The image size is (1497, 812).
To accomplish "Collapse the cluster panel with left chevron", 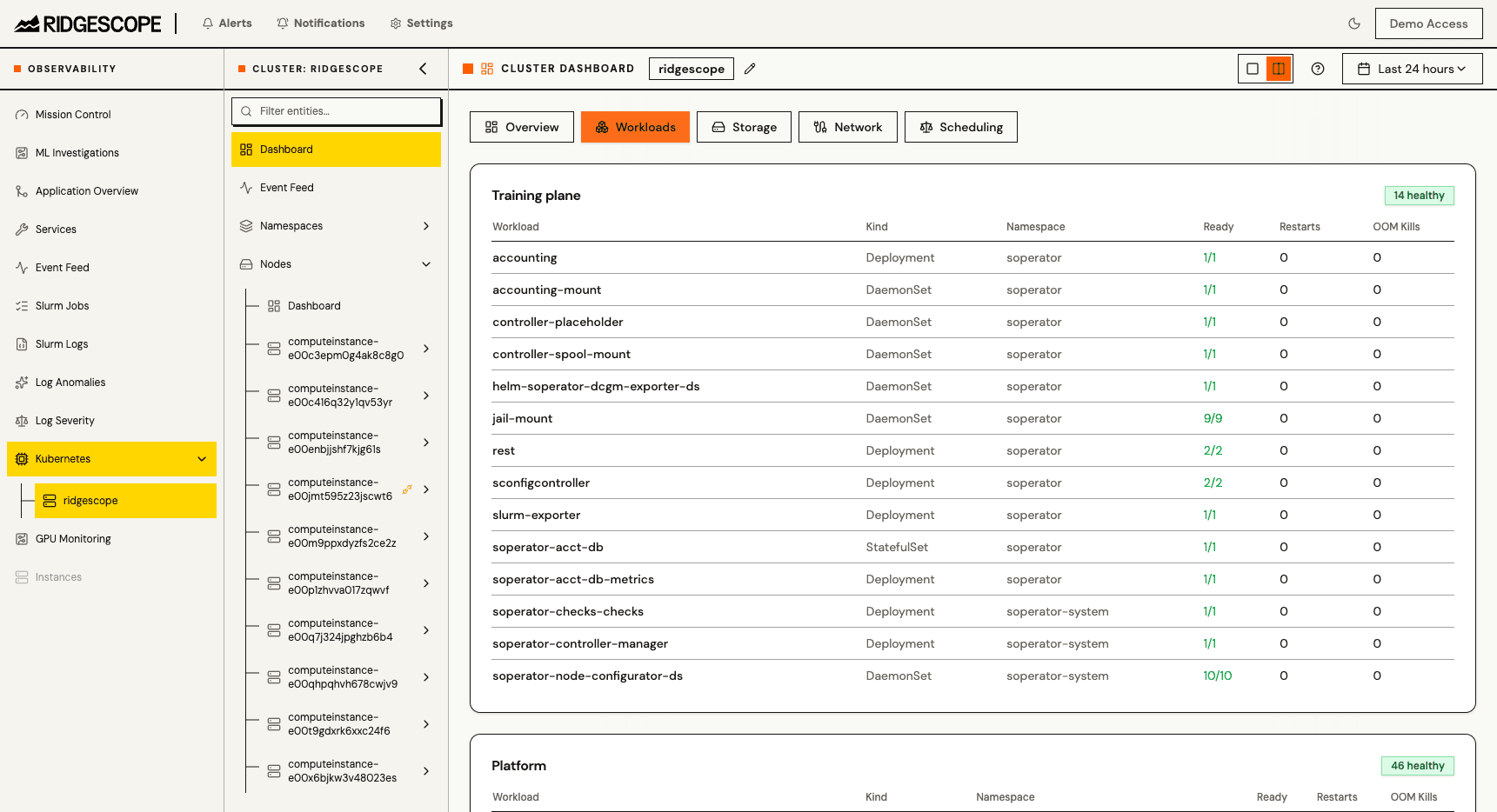I will 424,69.
